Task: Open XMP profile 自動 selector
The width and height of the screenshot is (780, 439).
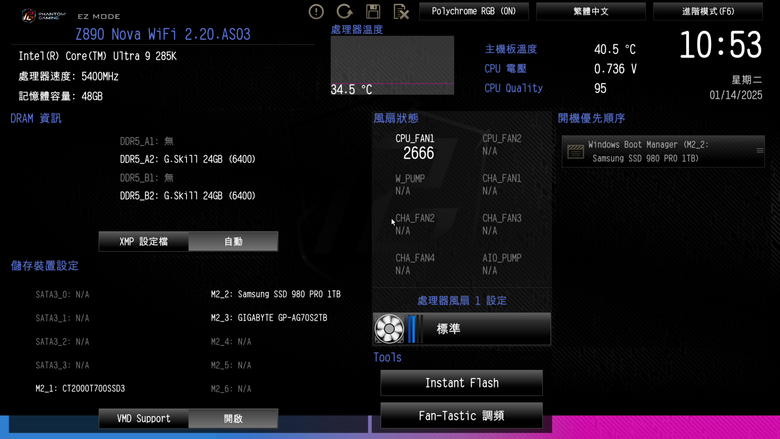Action: tap(233, 242)
